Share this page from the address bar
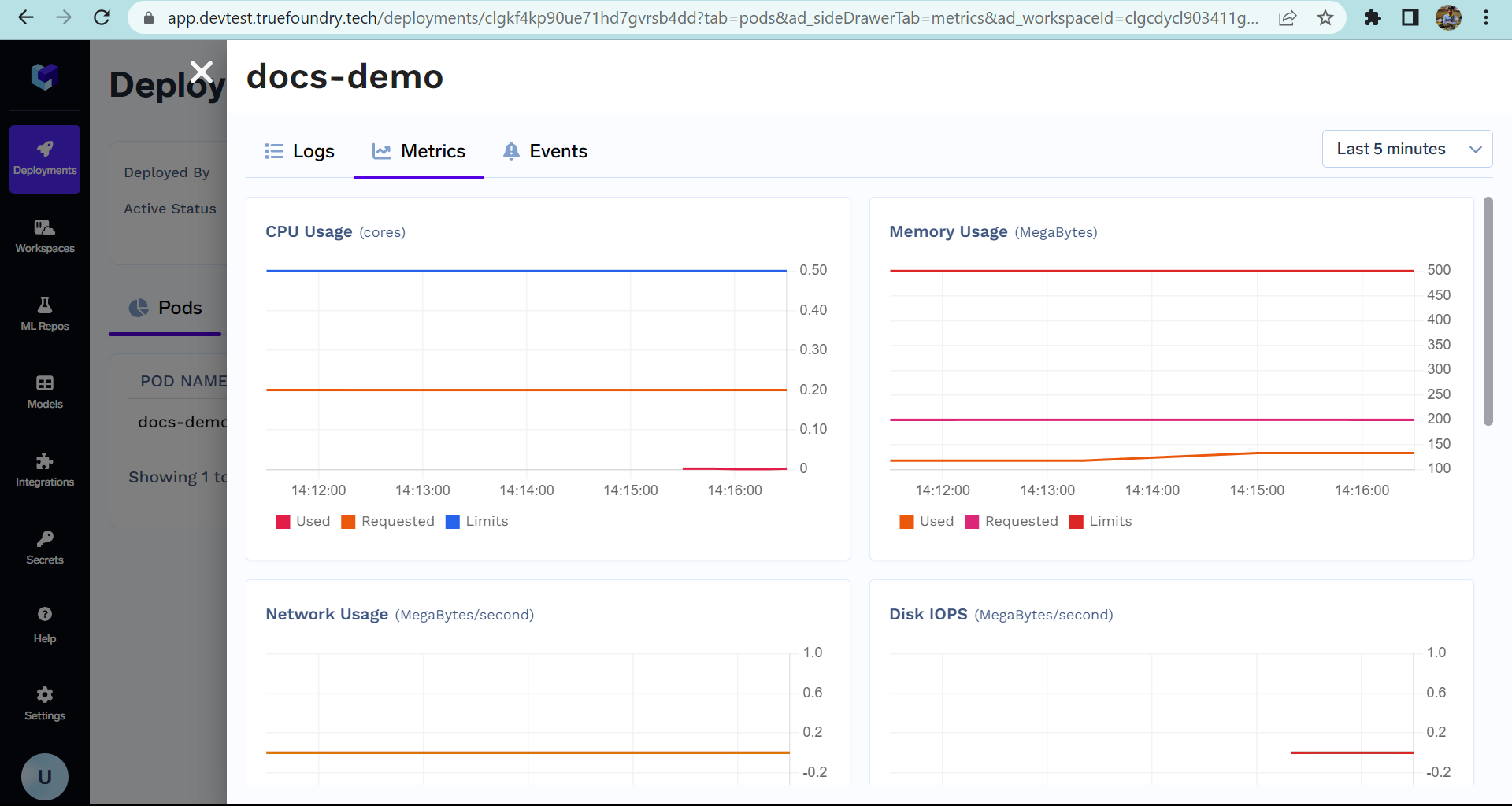The width and height of the screenshot is (1512, 806). (1288, 17)
